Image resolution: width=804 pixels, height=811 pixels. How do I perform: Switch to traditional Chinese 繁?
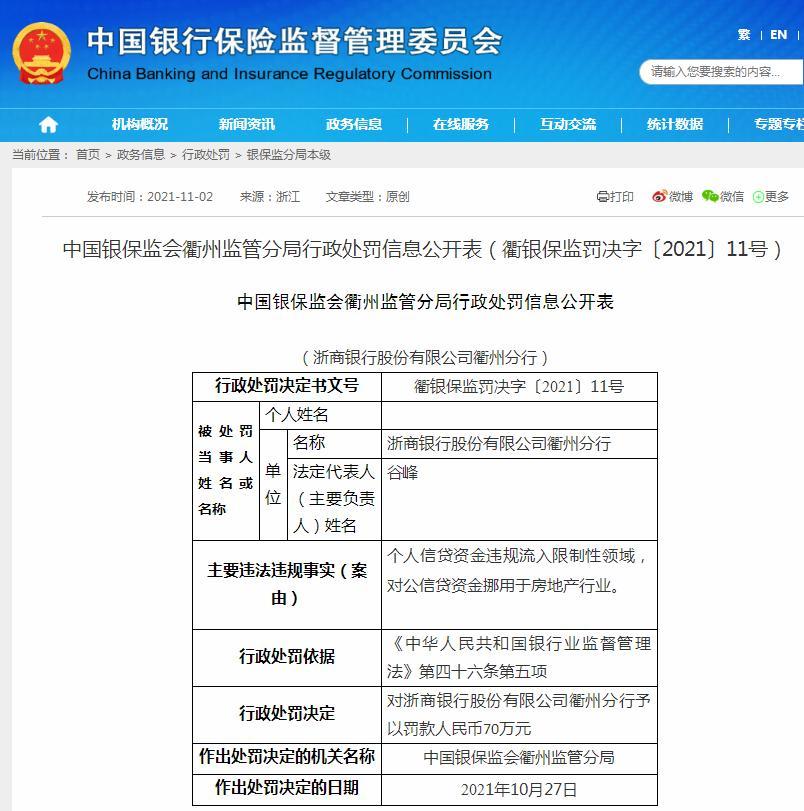(744, 35)
